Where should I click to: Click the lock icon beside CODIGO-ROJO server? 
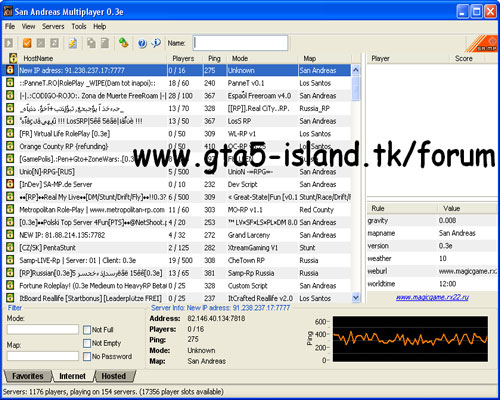[10, 95]
